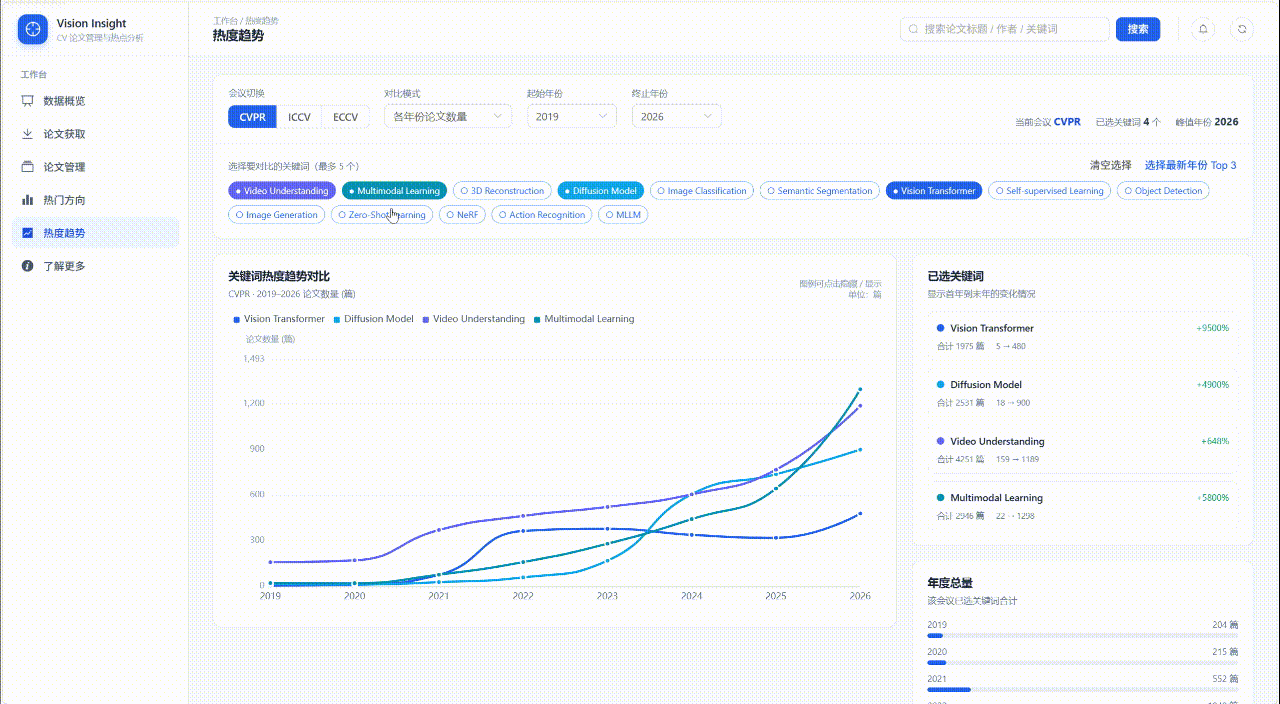The image size is (1280, 704).
Task: Select the Image Classification keyword chip
Action: point(702,191)
